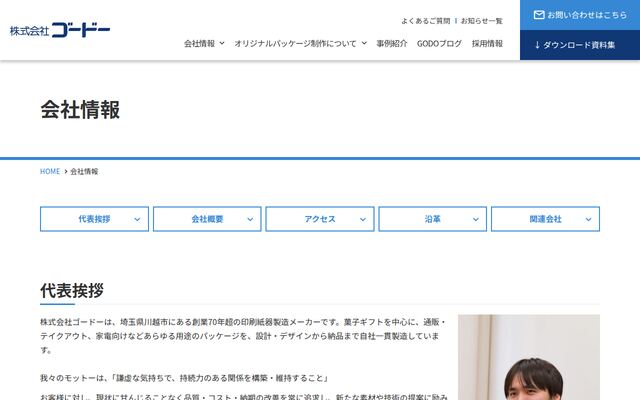The width and height of the screenshot is (640, 400).
Task: Open GODOブログ menu item
Action: (439, 43)
